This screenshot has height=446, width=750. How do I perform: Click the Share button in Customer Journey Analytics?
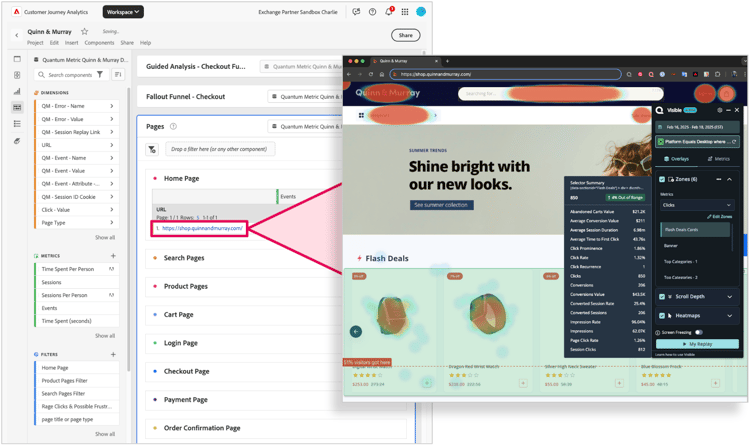[406, 35]
